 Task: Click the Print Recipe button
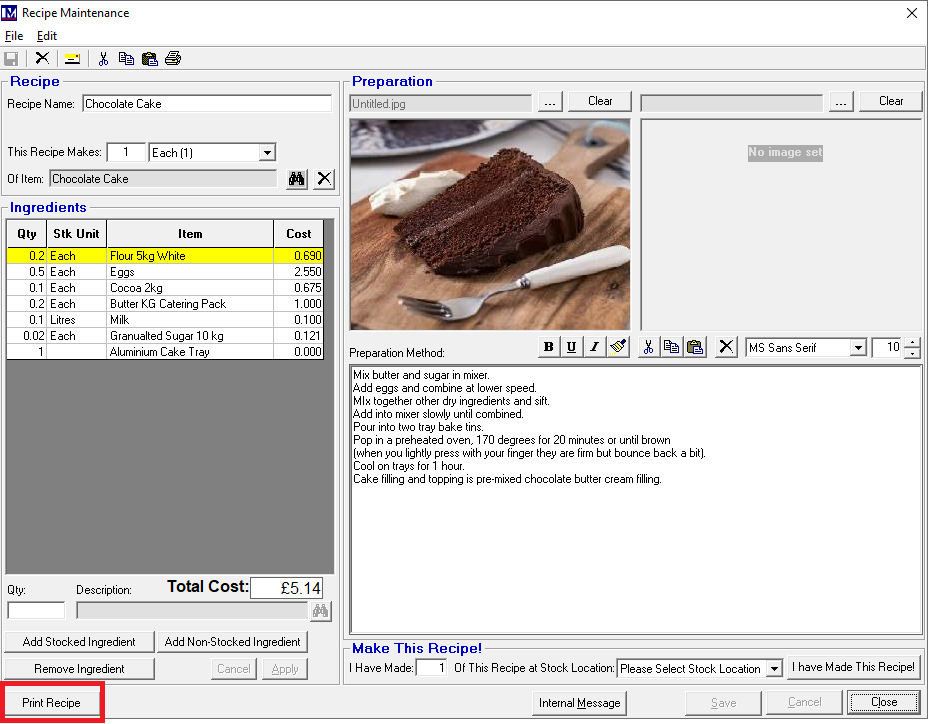pos(52,703)
